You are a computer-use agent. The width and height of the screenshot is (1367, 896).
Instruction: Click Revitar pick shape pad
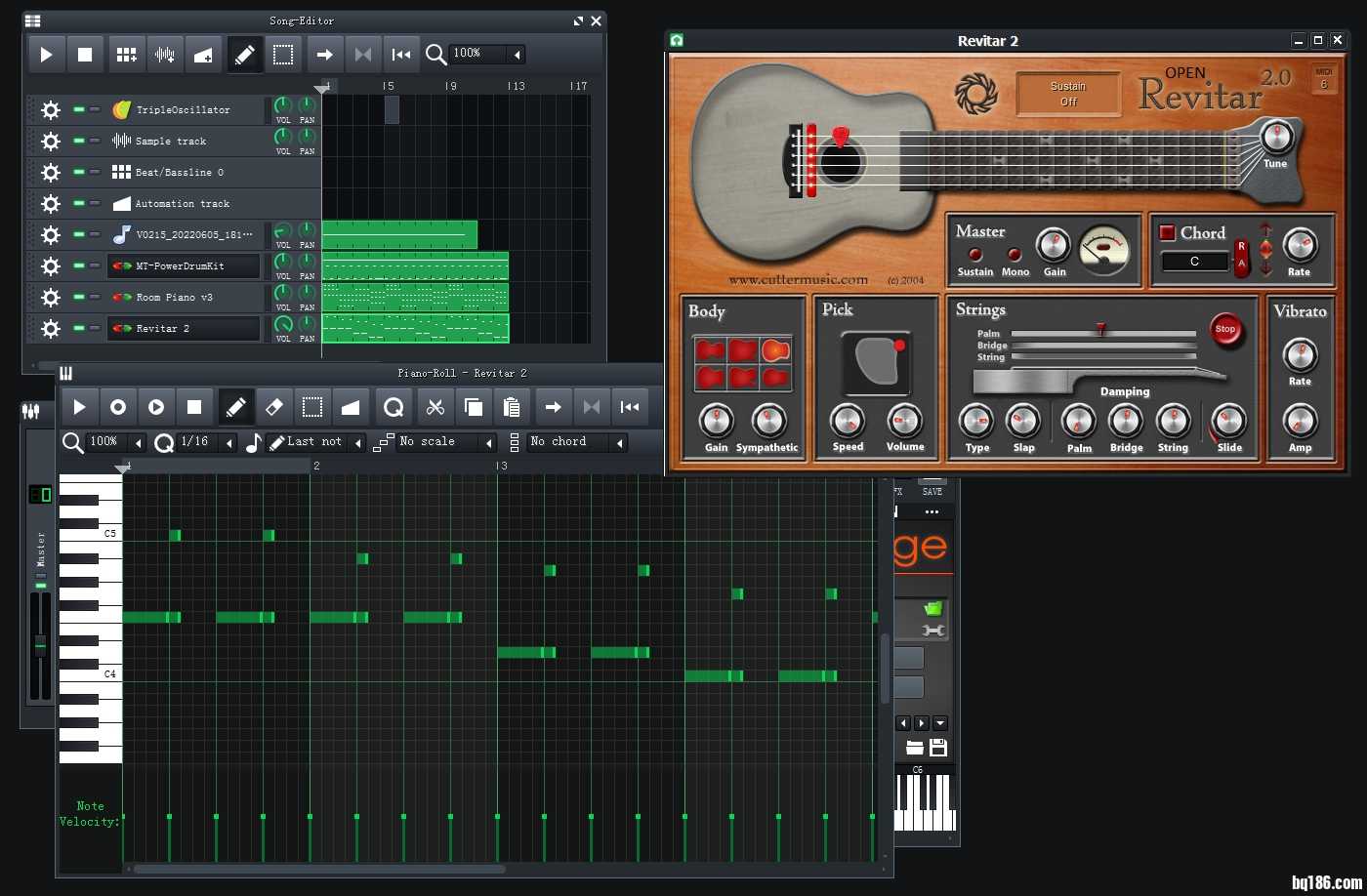[x=877, y=363]
